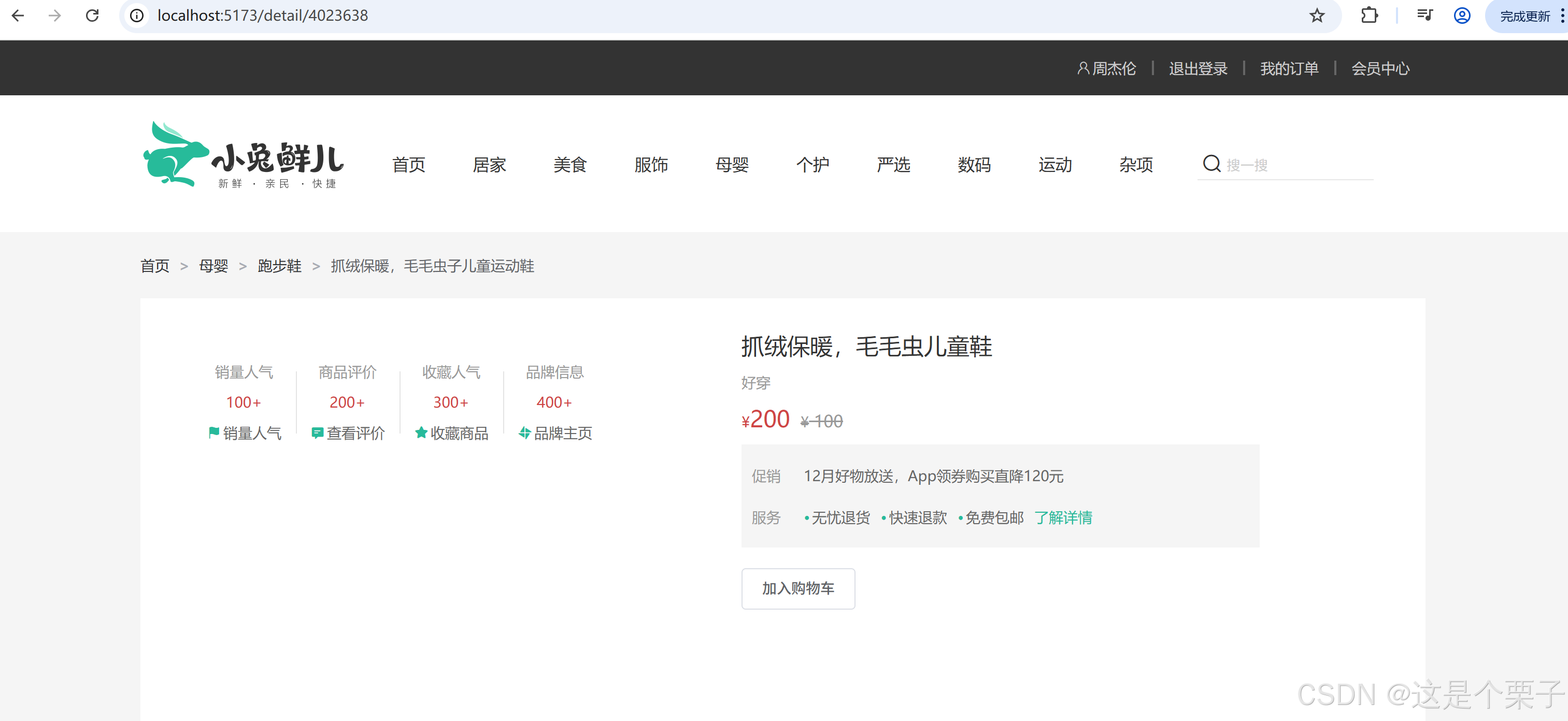Click the 了解详情 service link
Image resolution: width=1568 pixels, height=721 pixels.
(x=1063, y=518)
